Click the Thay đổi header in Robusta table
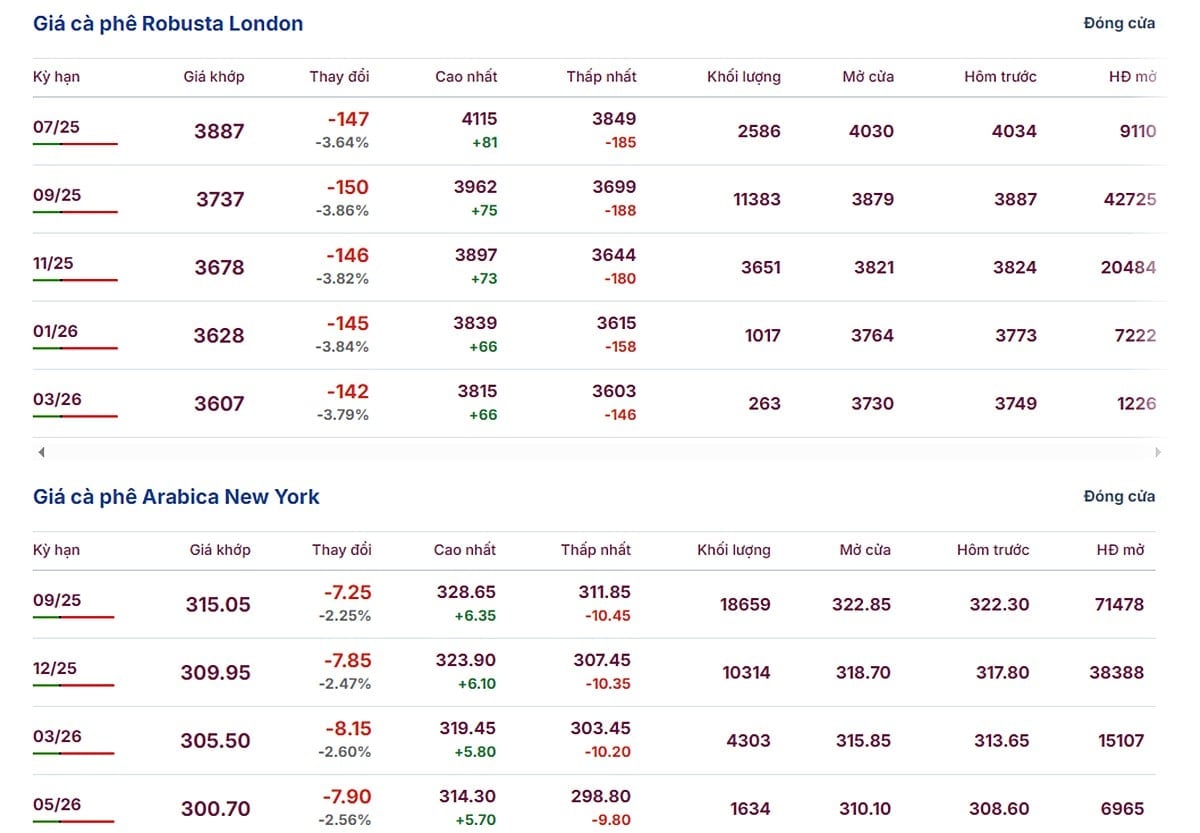The image size is (1200, 833). tap(339, 77)
